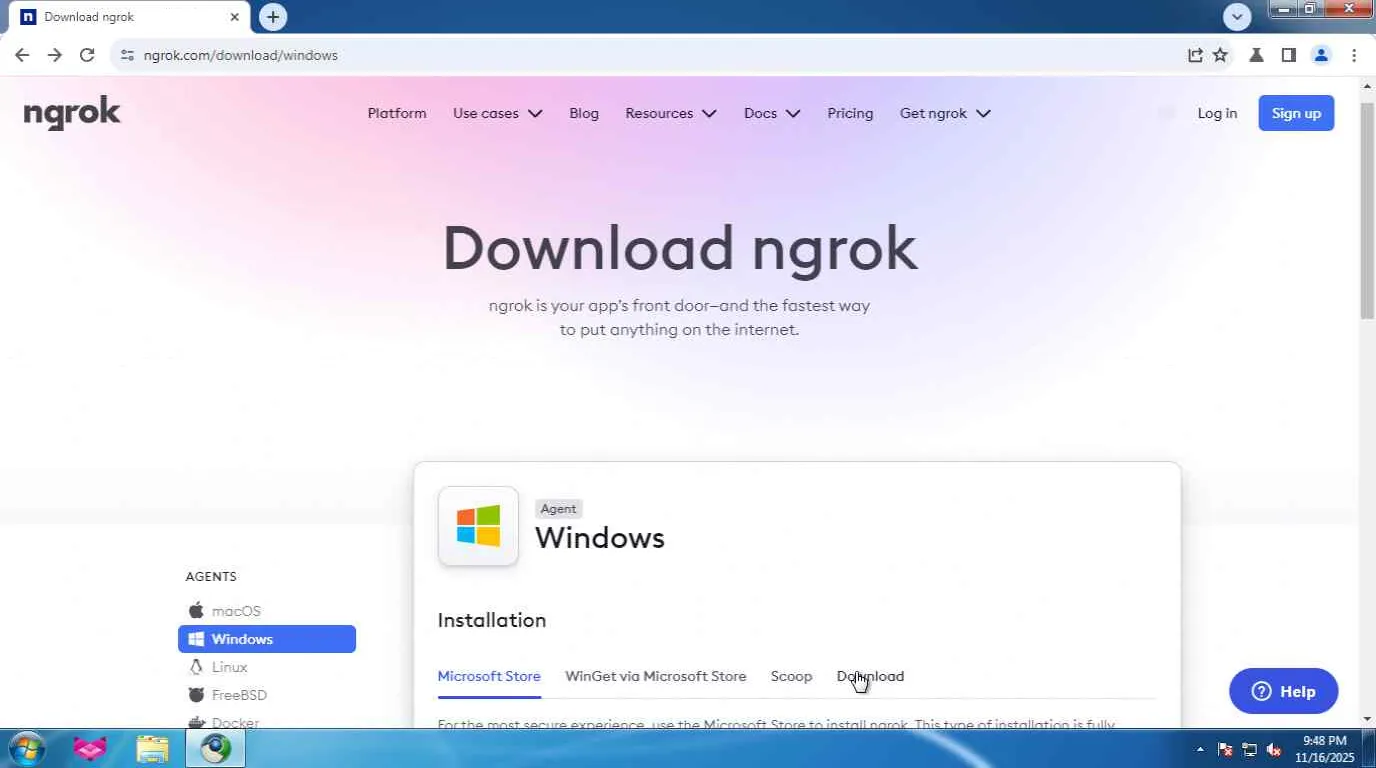The width and height of the screenshot is (1376, 768).
Task: Click the Sign up button
Action: 1296,113
